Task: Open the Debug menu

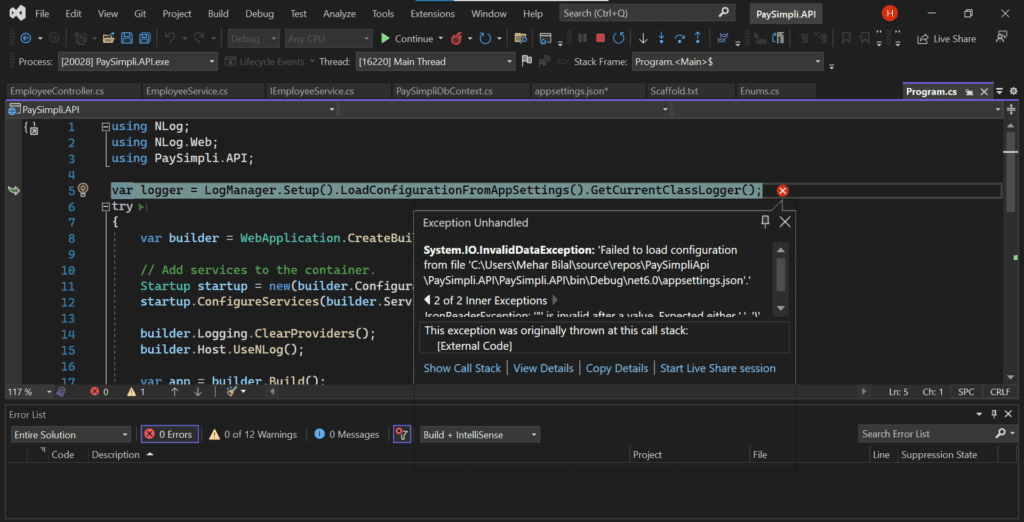Action: pyautogui.click(x=259, y=14)
